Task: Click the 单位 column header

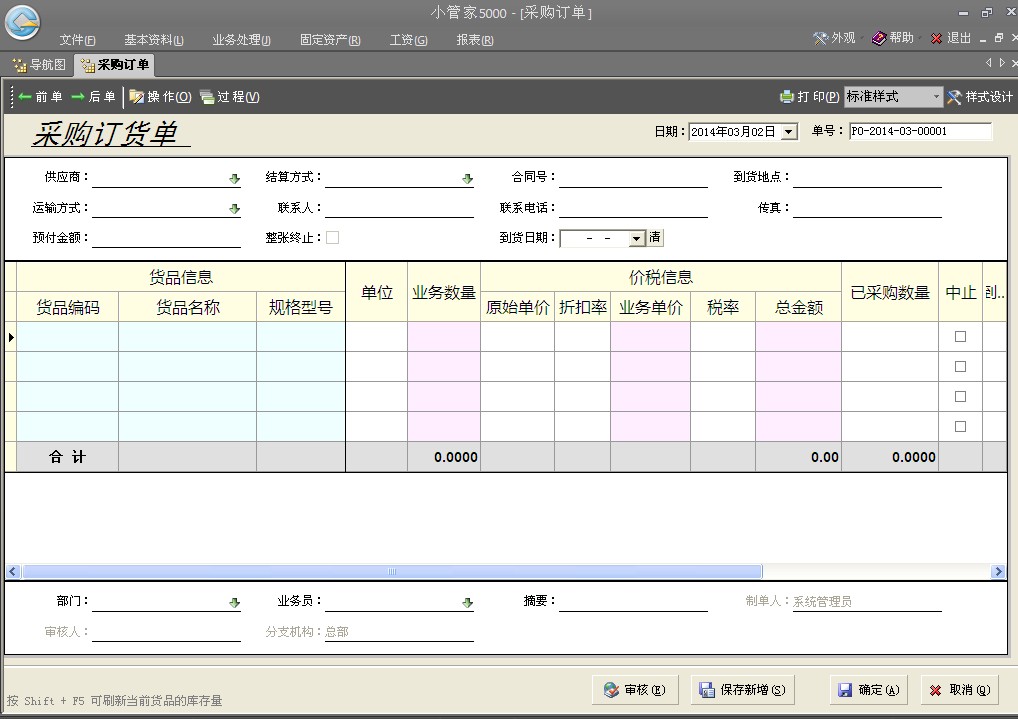Action: 377,292
